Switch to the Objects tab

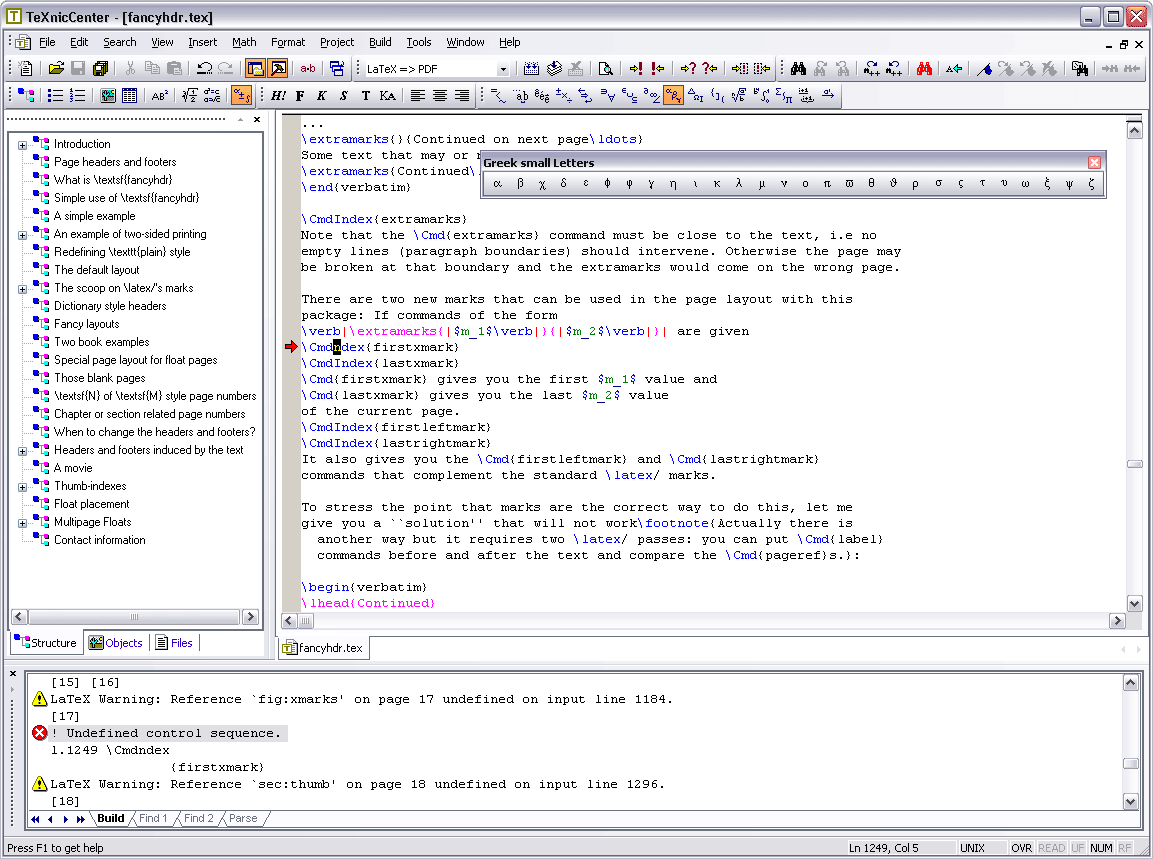click(115, 642)
